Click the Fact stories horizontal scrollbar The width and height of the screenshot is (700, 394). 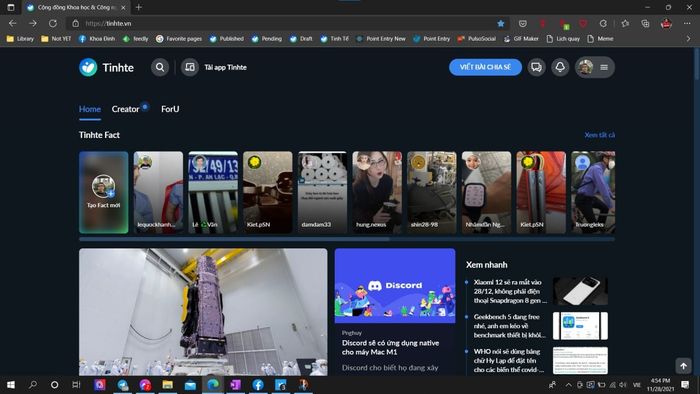coord(234,239)
